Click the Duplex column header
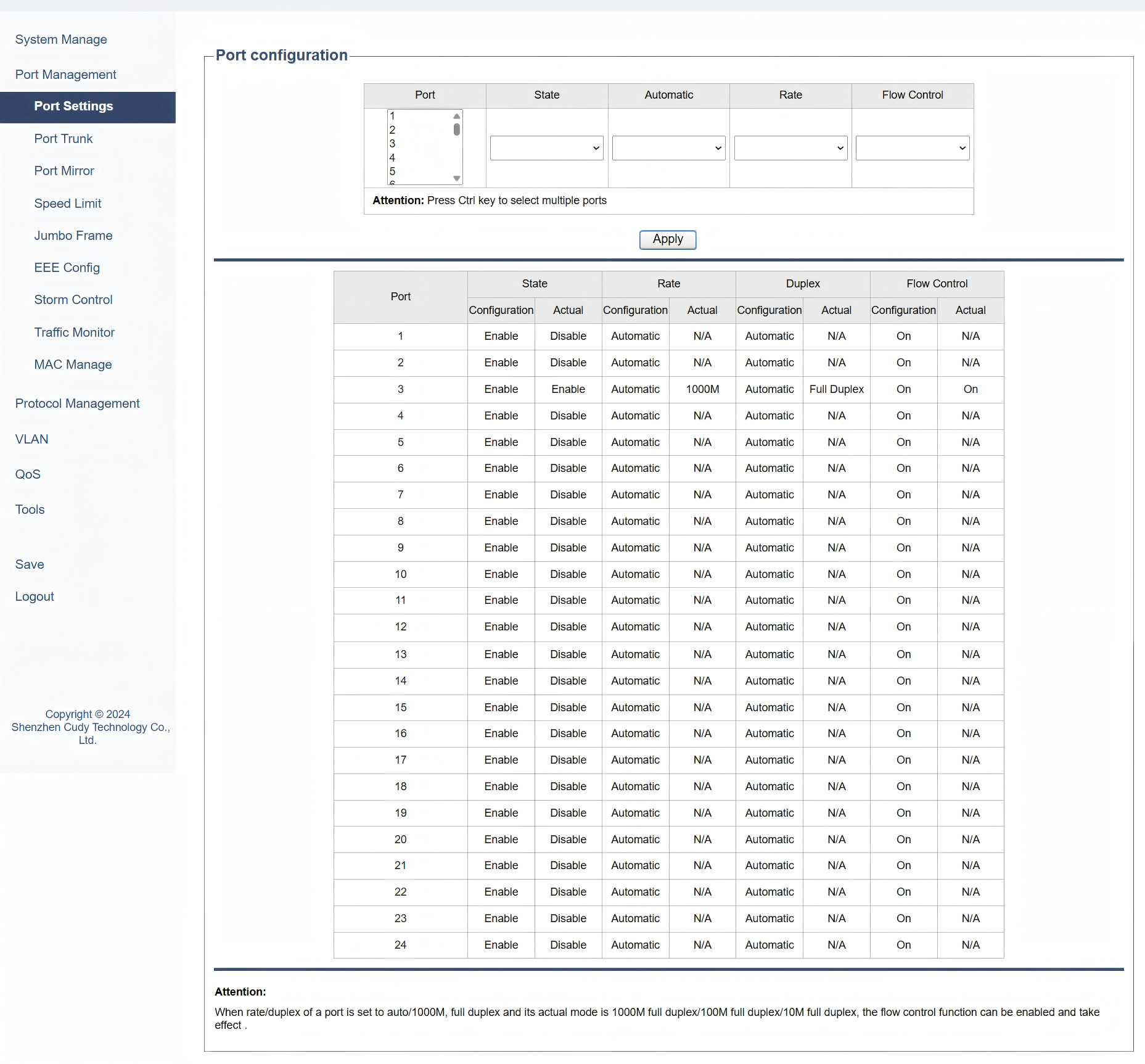 [x=803, y=284]
